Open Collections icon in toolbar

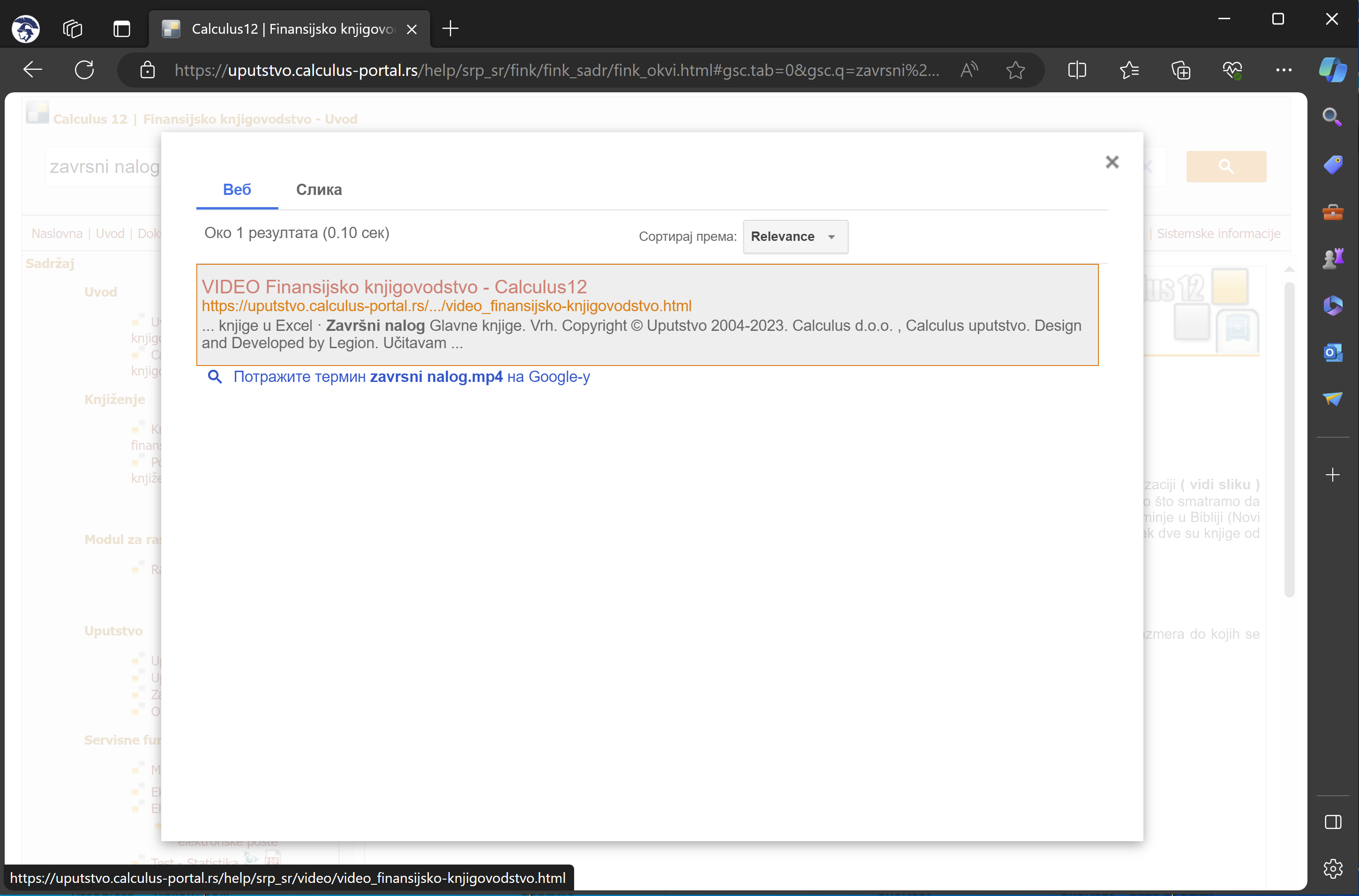point(1180,70)
